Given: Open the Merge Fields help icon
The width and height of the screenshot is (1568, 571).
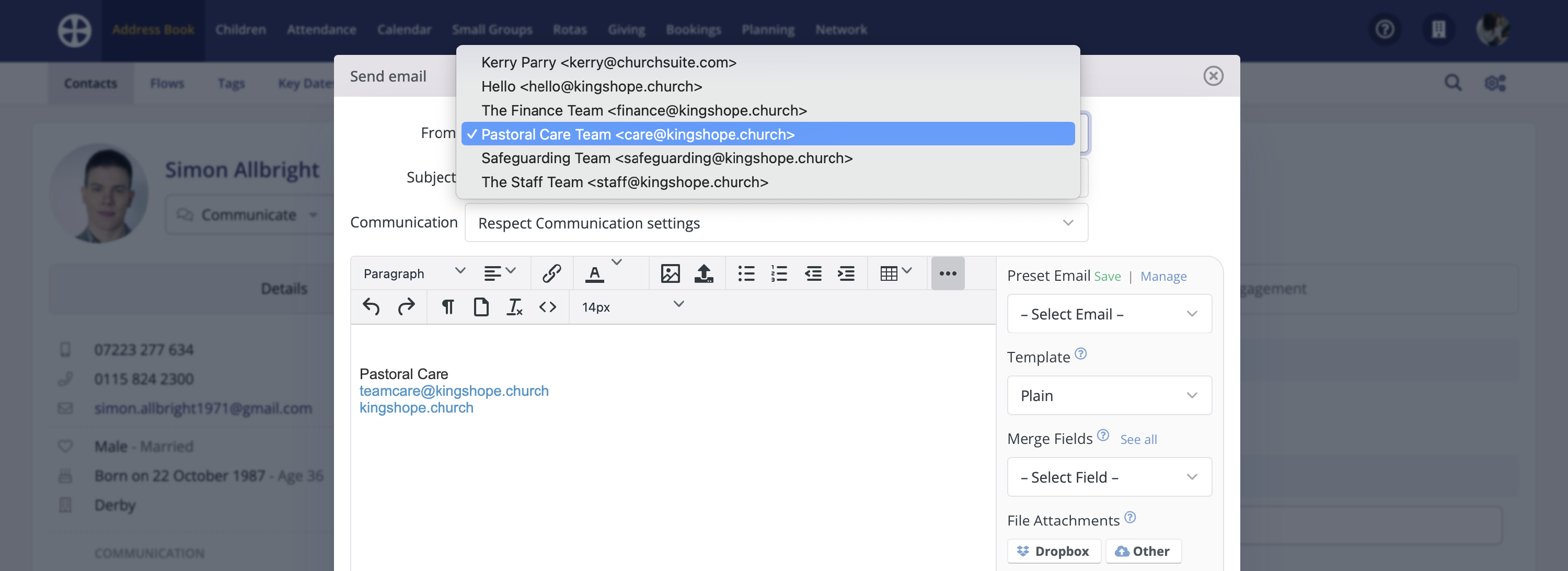Looking at the screenshot, I should point(1103,435).
